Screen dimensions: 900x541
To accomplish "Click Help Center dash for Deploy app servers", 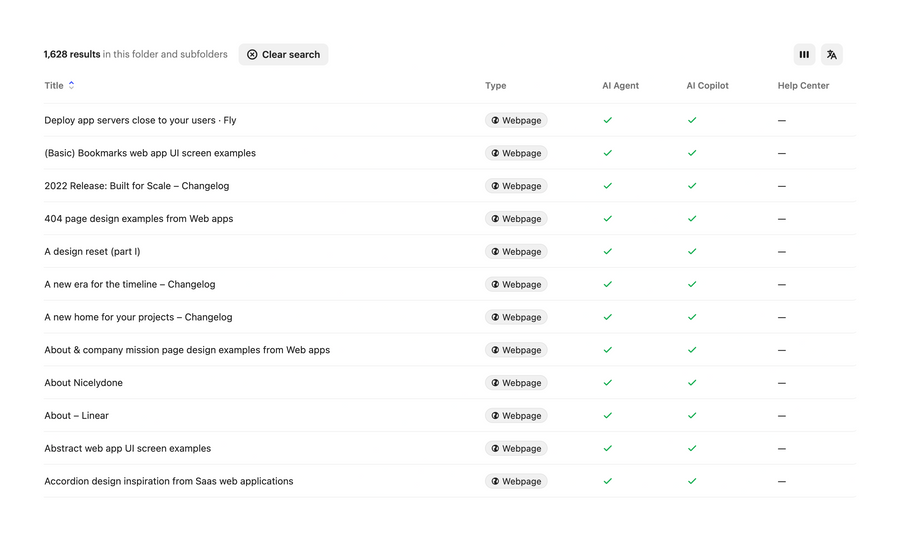I will pyautogui.click(x=782, y=120).
